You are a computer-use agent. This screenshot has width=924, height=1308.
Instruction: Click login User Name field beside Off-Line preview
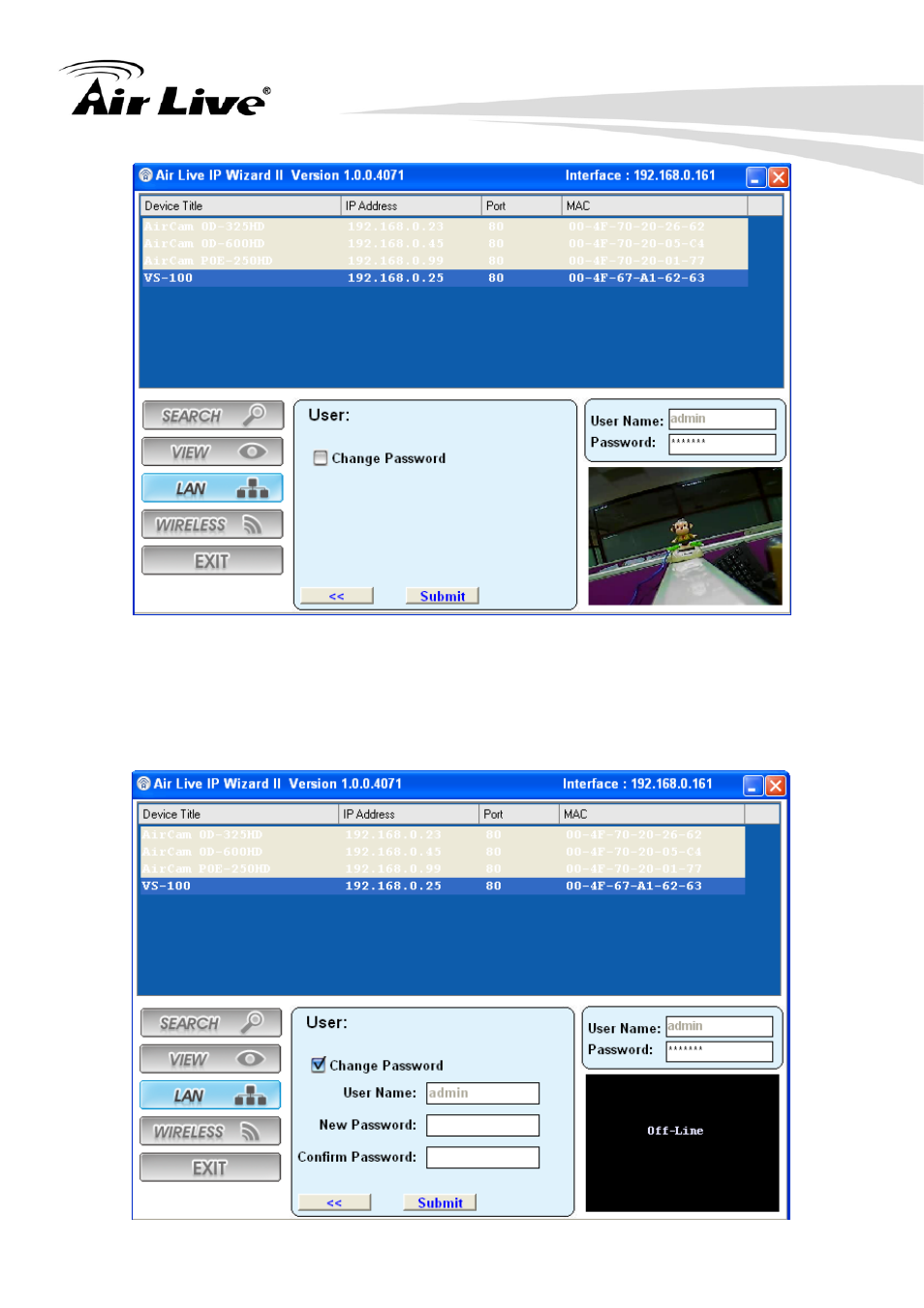tap(720, 1027)
